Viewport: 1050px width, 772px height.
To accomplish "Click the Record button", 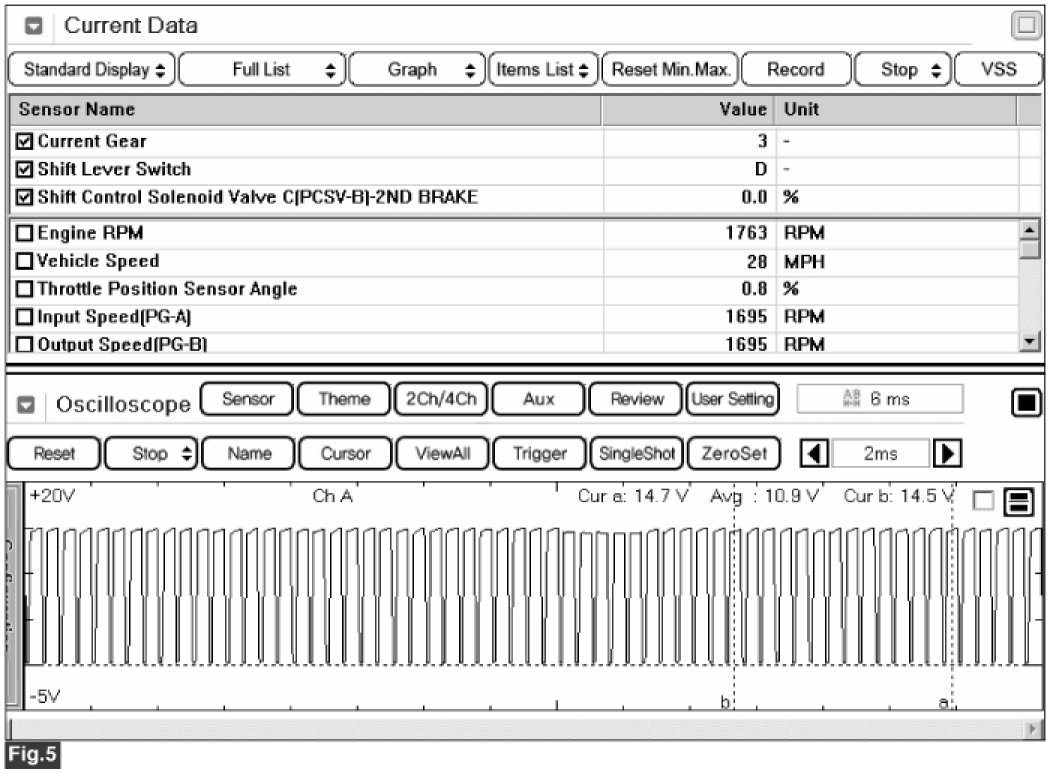I will [x=796, y=70].
